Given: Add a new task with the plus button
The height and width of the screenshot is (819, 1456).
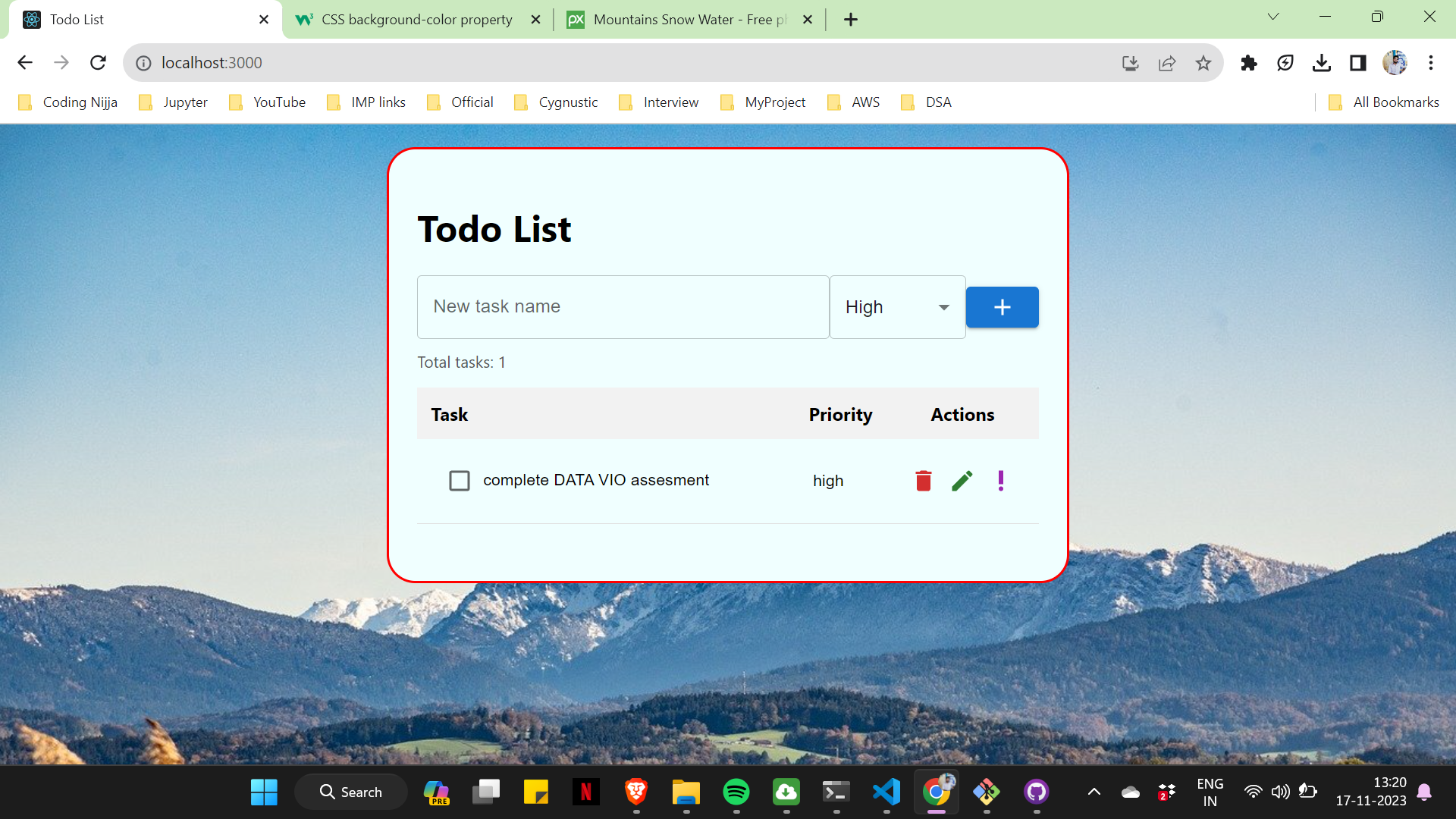Looking at the screenshot, I should [x=1002, y=306].
